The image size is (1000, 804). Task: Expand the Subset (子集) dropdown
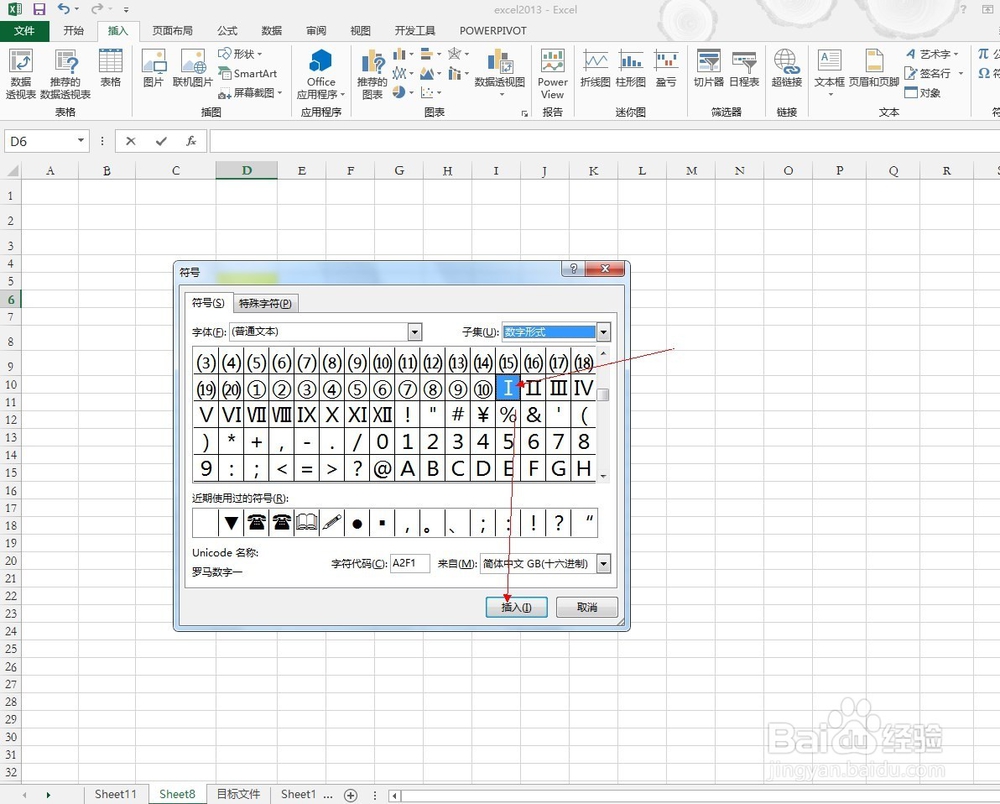(x=603, y=332)
